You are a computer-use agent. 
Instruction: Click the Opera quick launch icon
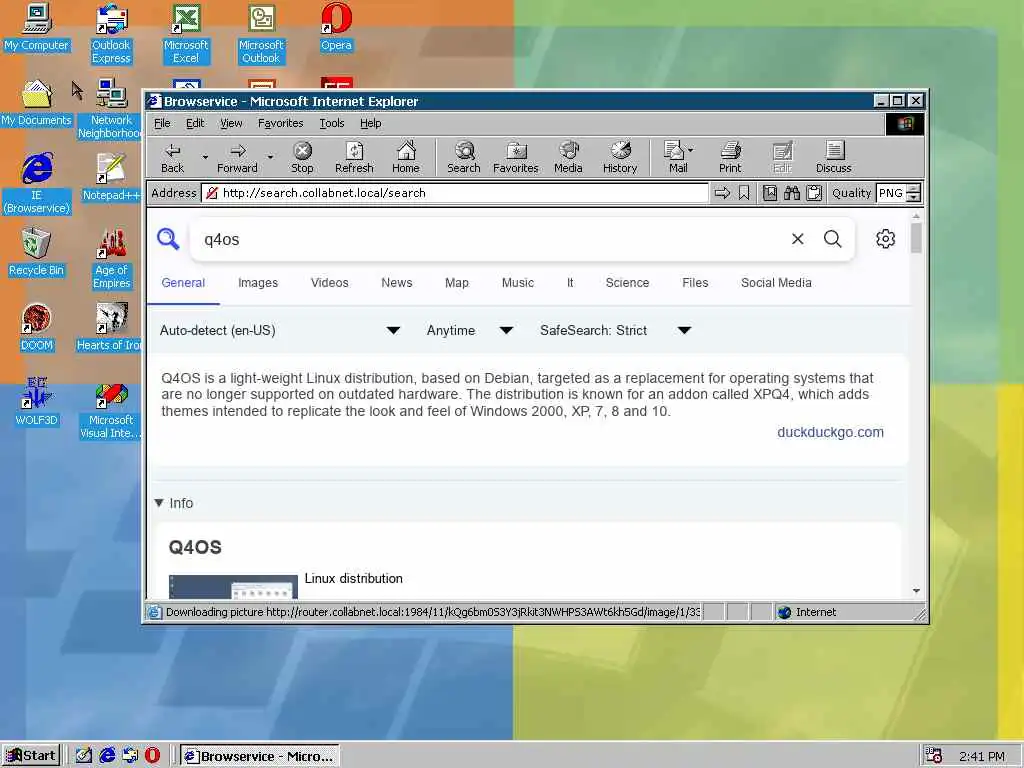coord(152,756)
